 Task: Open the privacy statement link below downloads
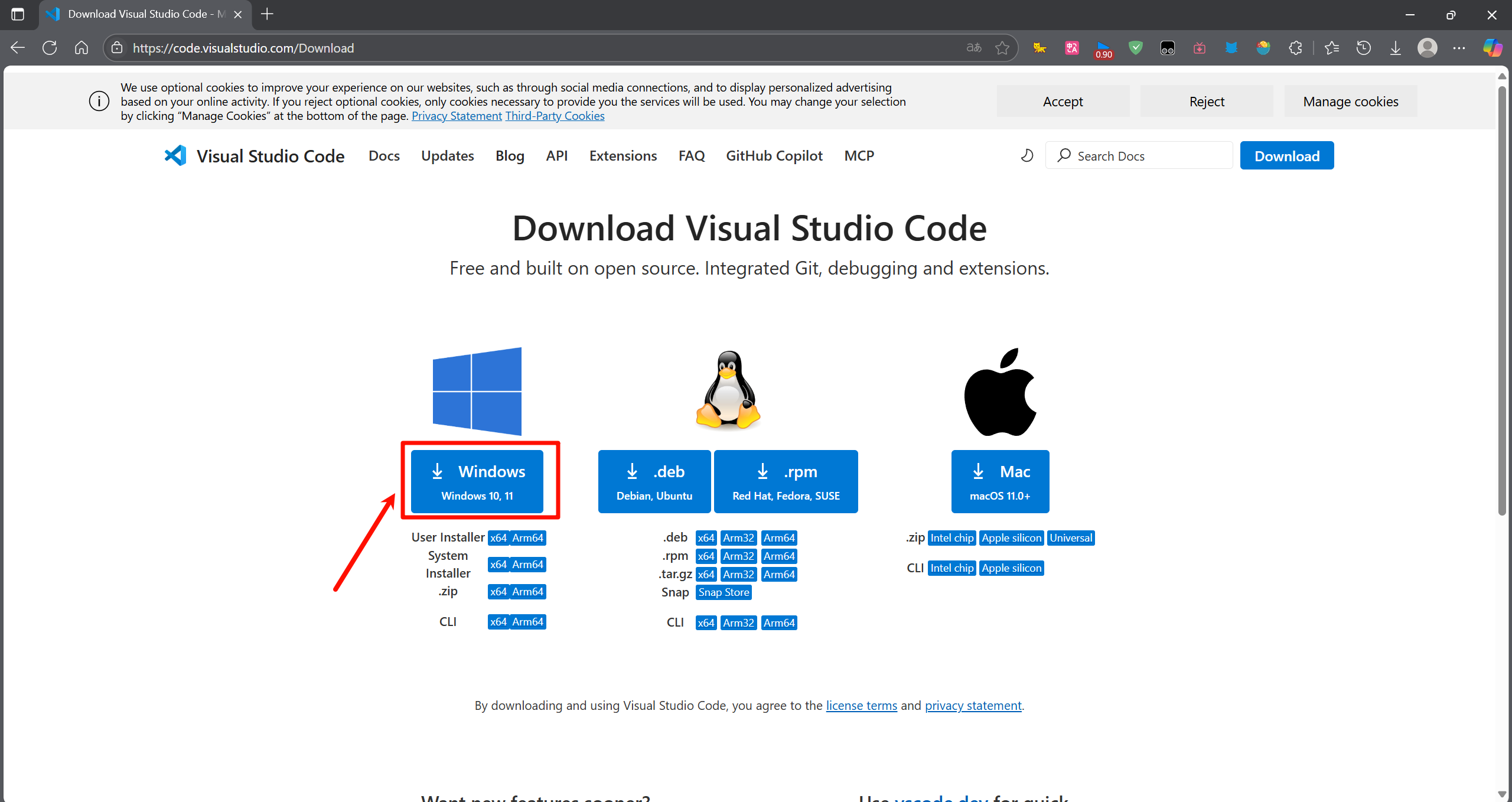point(973,706)
